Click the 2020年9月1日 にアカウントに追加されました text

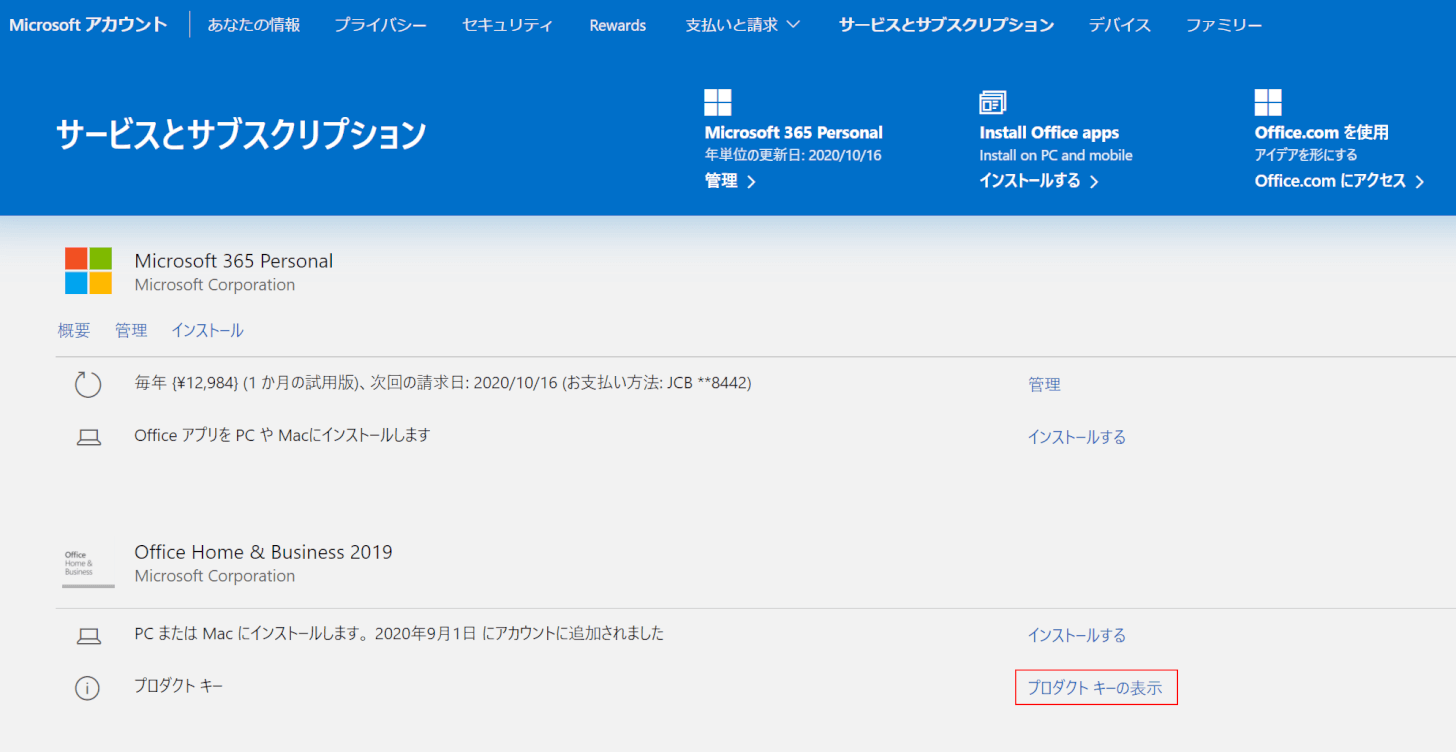[x=519, y=633]
